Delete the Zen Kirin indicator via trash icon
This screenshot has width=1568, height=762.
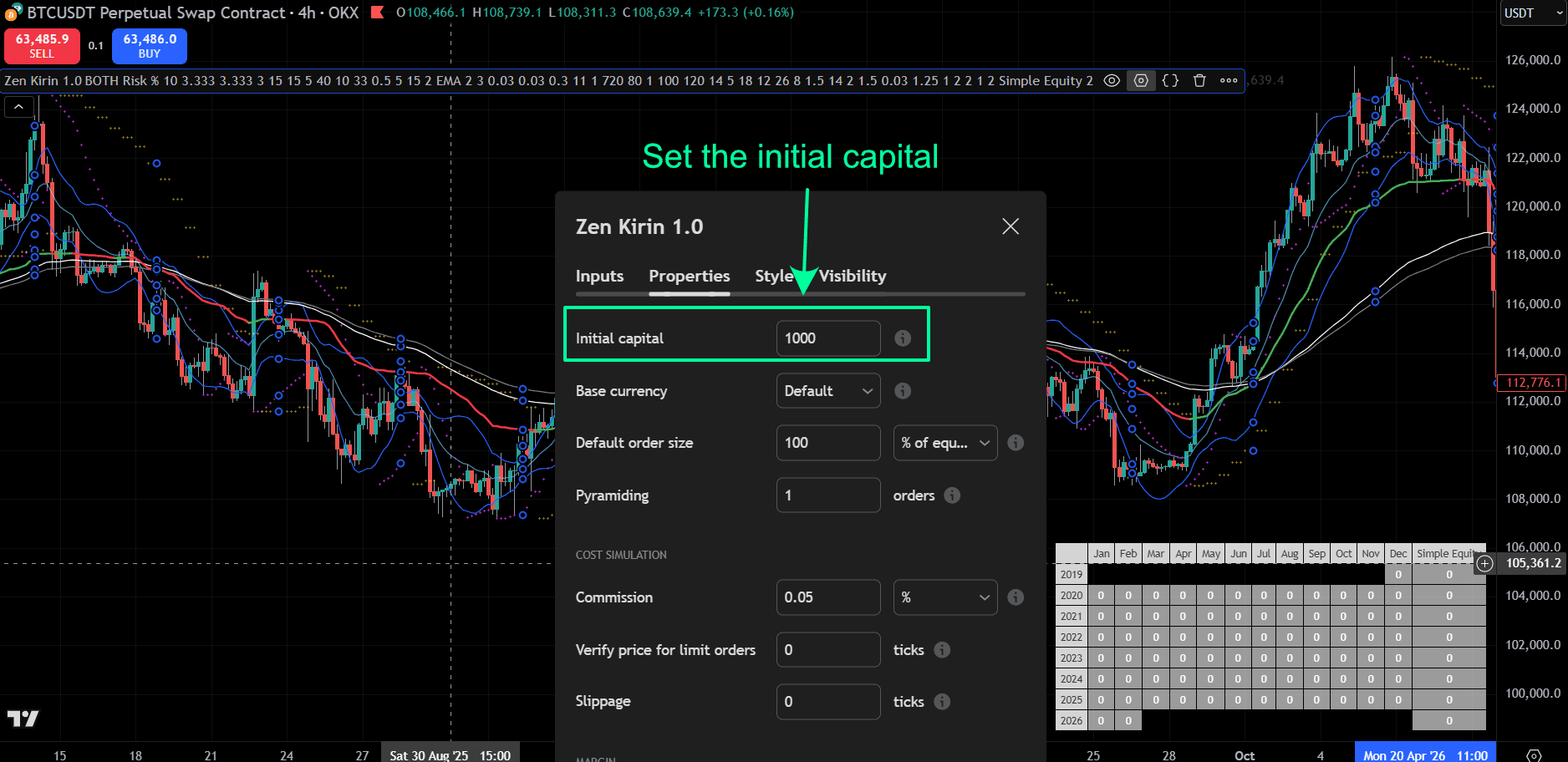(1199, 80)
